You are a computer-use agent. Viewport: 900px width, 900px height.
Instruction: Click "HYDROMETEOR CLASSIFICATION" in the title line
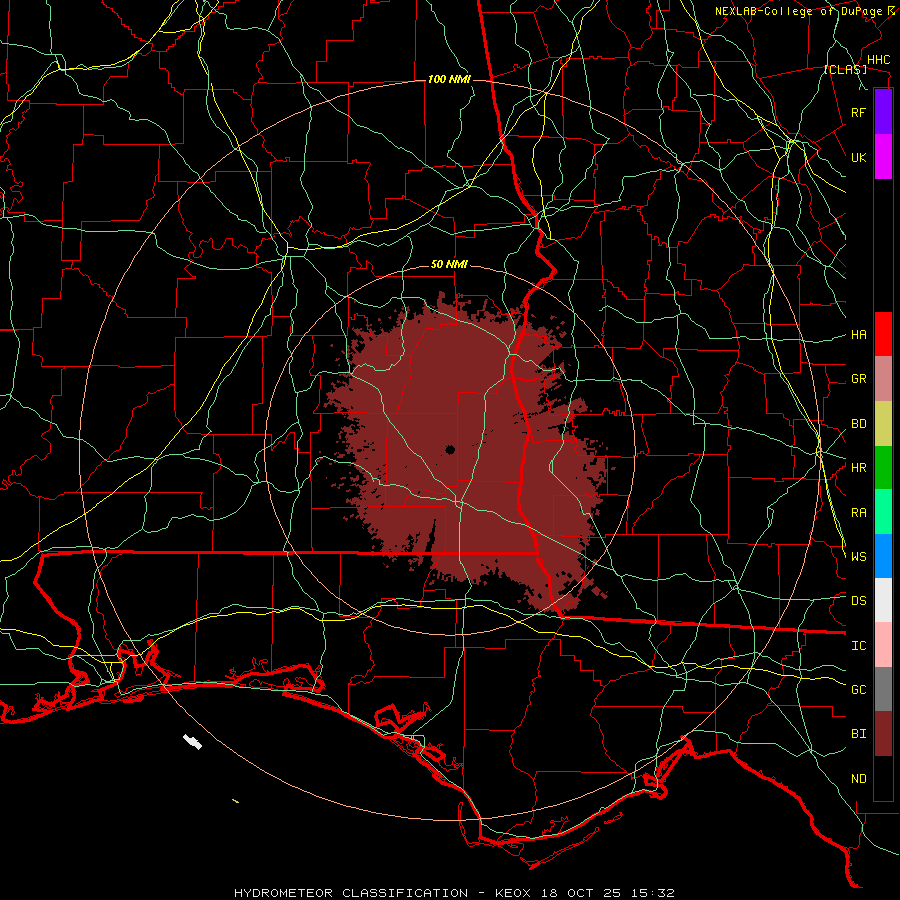click(x=351, y=893)
